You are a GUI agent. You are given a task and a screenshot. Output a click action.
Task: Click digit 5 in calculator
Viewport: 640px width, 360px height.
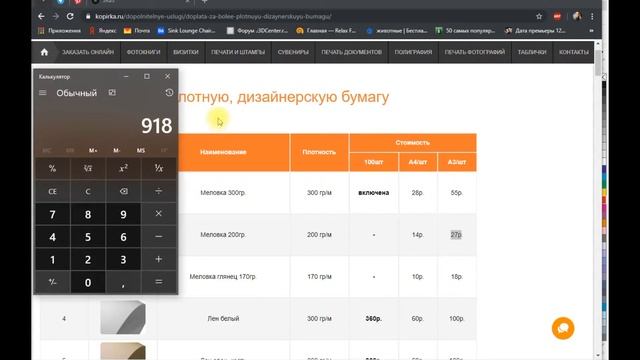[x=88, y=237]
